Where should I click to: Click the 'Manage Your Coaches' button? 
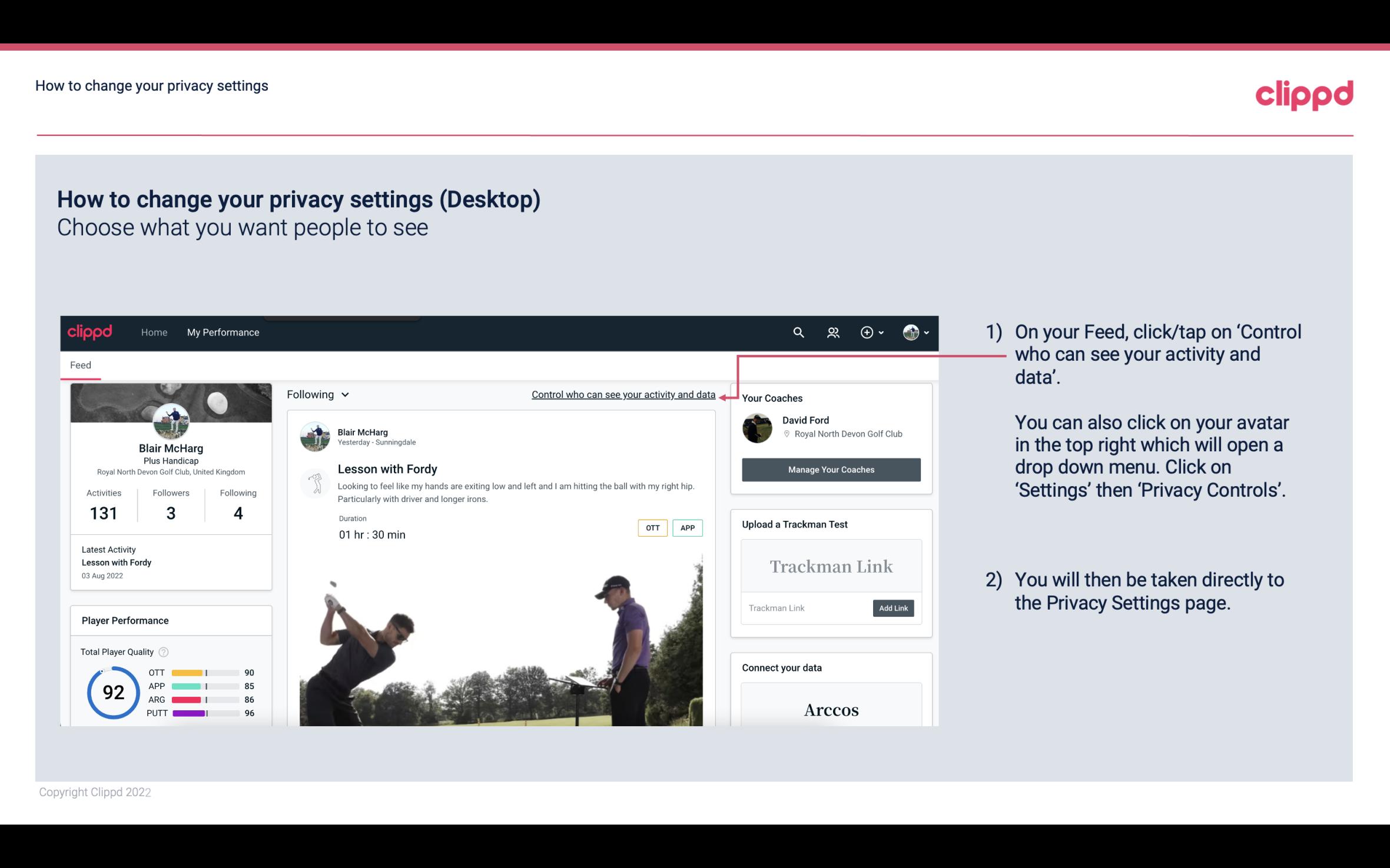pos(830,469)
